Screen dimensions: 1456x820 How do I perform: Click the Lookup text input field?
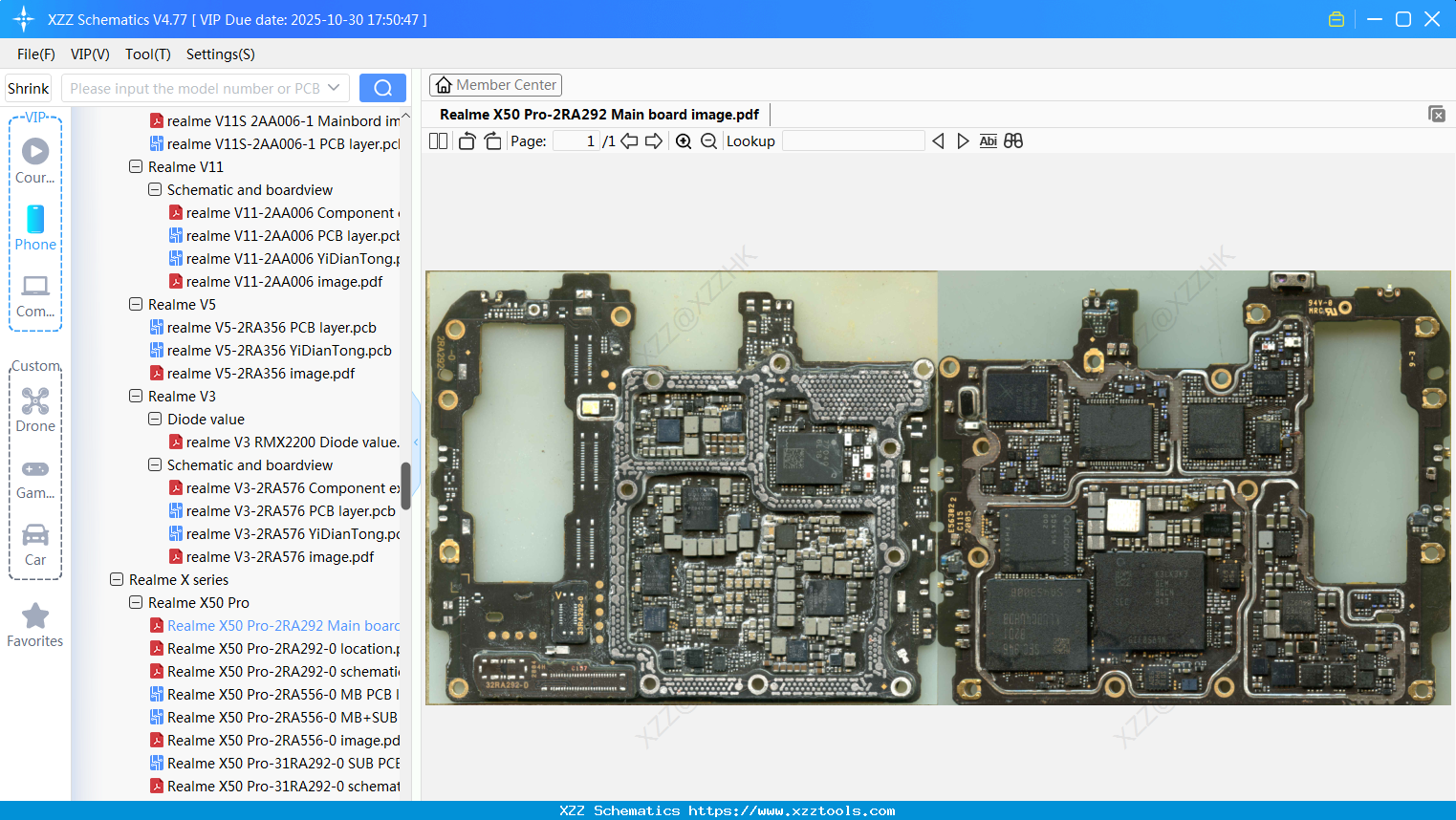pyautogui.click(x=853, y=141)
